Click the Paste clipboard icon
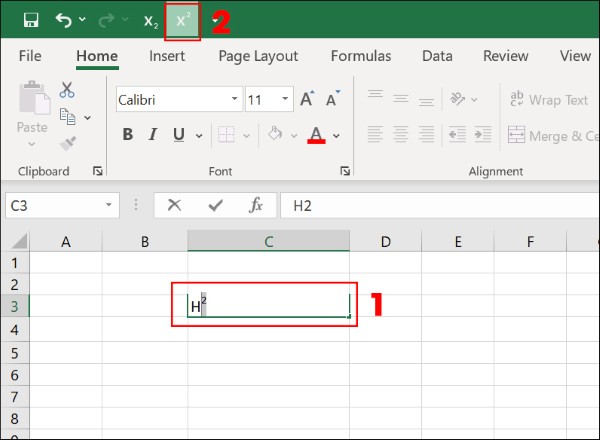This screenshot has width=600, height=440. click(34, 98)
